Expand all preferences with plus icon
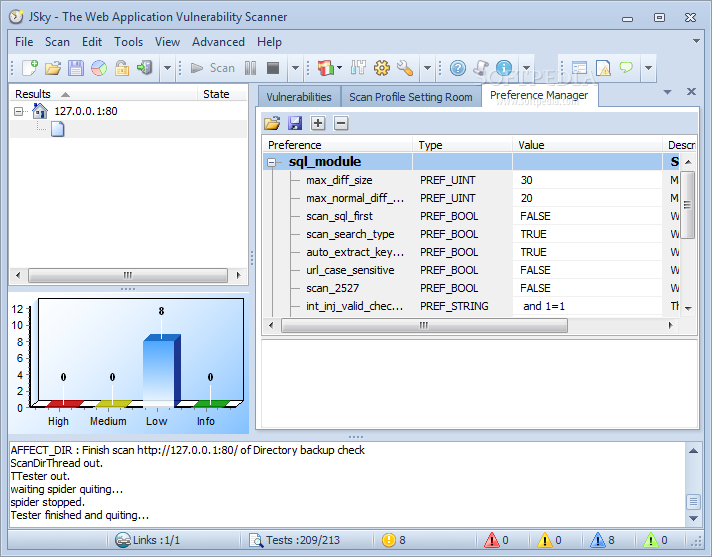The image size is (712, 557). (x=318, y=123)
